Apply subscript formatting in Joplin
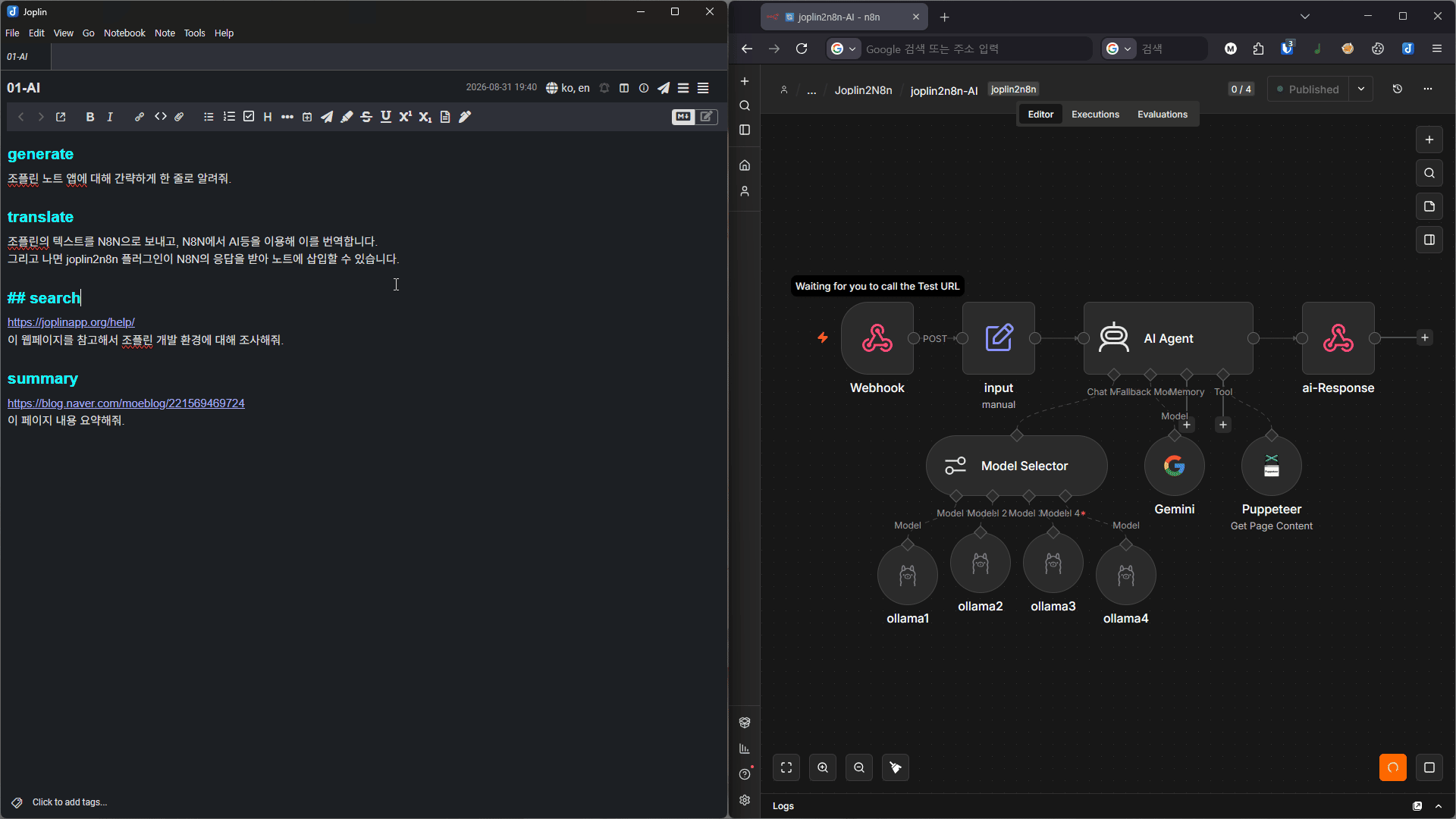Viewport: 1456px width, 819px height. pyautogui.click(x=425, y=117)
